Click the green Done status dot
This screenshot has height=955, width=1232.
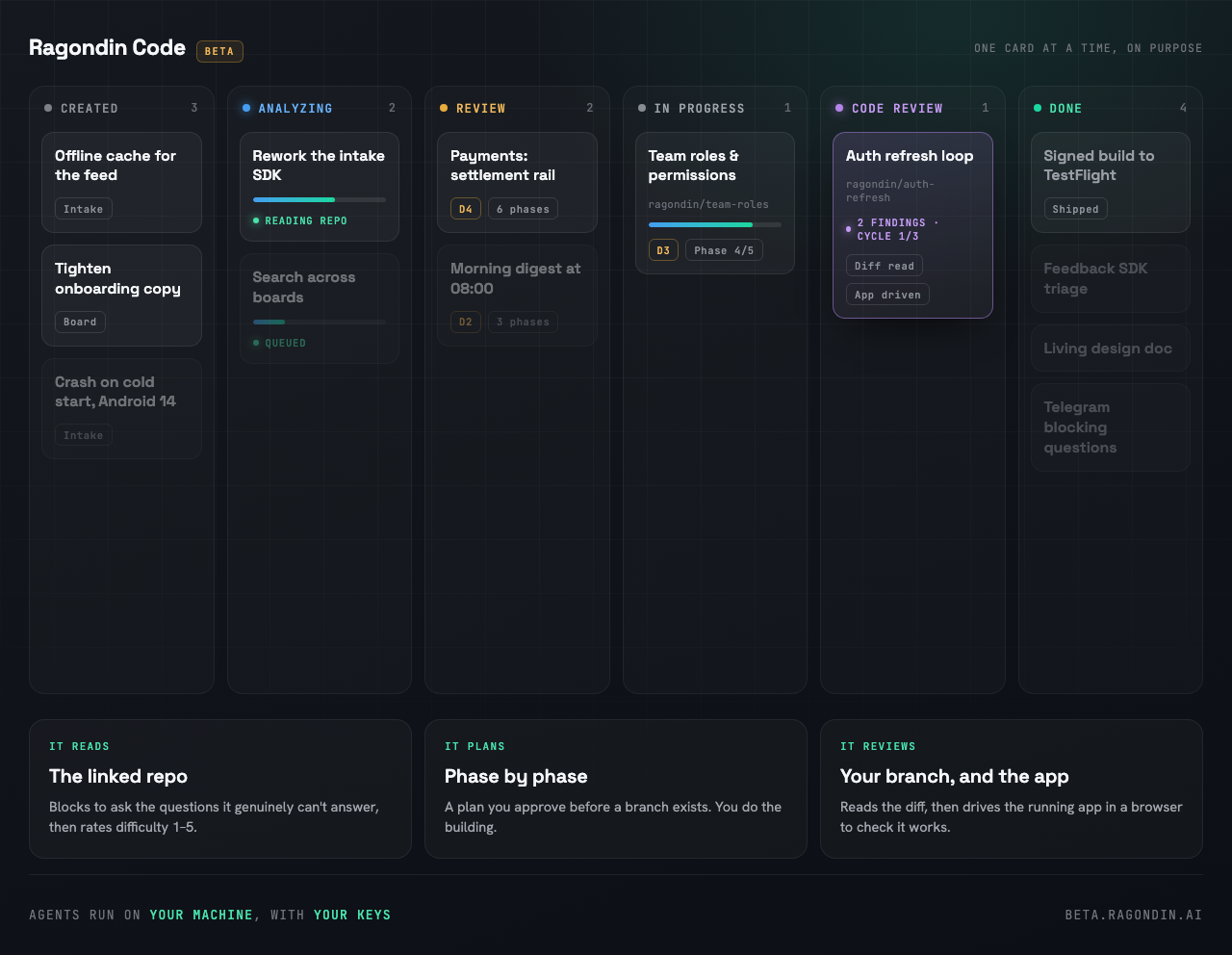[1038, 108]
